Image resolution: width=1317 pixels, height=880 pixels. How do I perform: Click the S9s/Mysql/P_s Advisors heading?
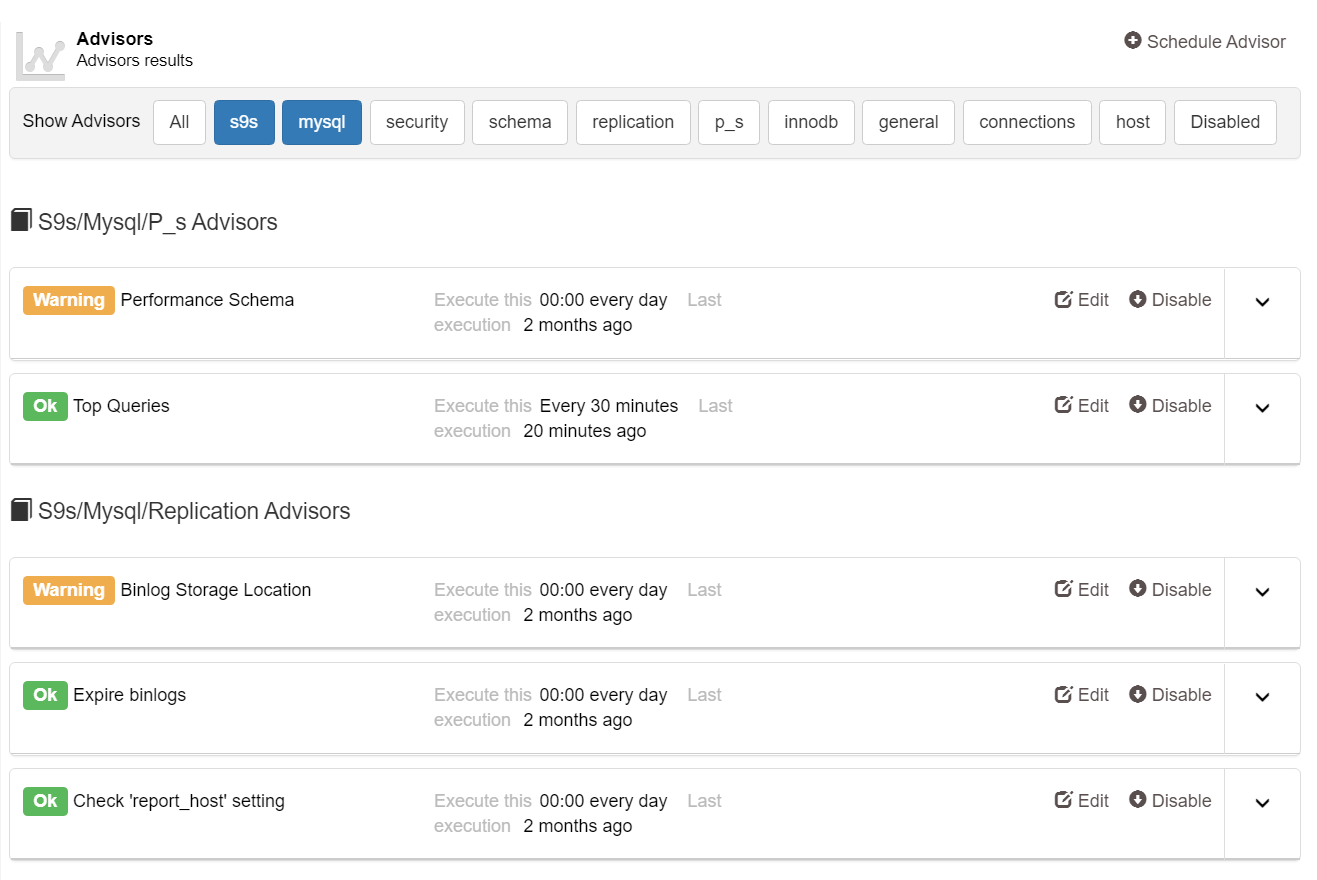[x=158, y=222]
